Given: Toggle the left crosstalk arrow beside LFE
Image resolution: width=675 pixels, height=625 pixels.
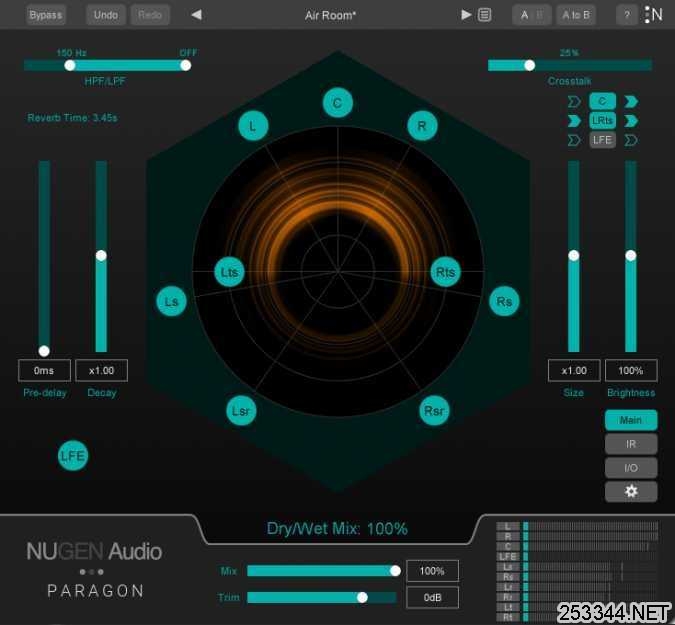Looking at the screenshot, I should (574, 140).
